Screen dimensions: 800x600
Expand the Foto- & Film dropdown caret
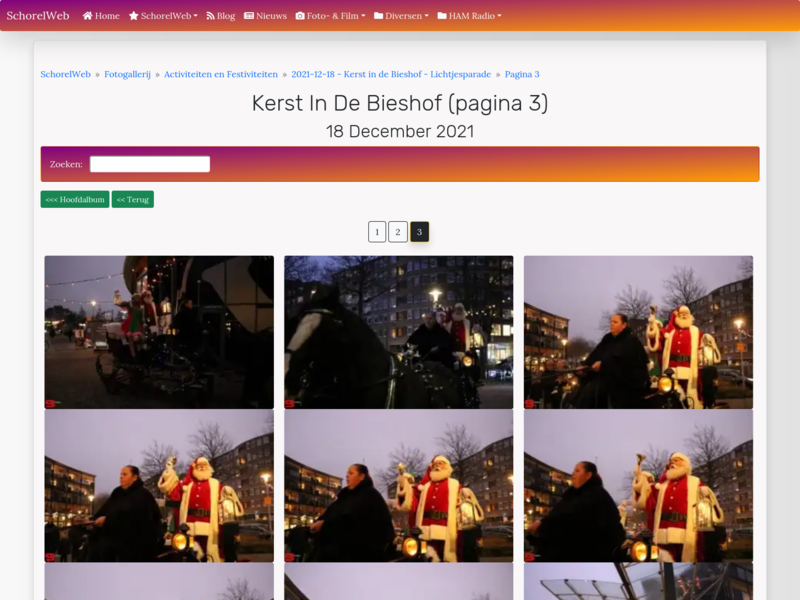click(x=363, y=16)
